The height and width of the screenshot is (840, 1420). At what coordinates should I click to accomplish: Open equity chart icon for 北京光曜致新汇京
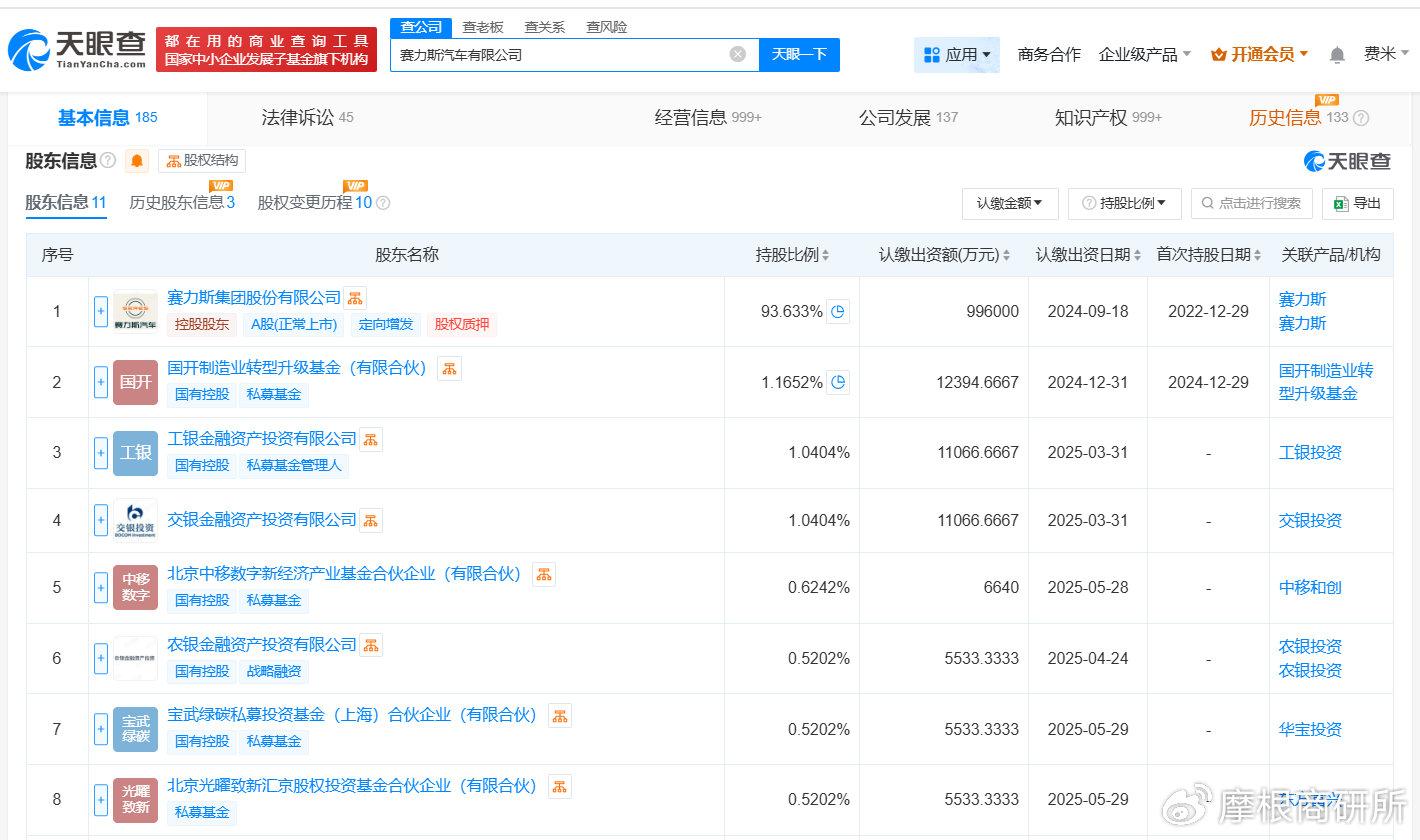point(560,786)
